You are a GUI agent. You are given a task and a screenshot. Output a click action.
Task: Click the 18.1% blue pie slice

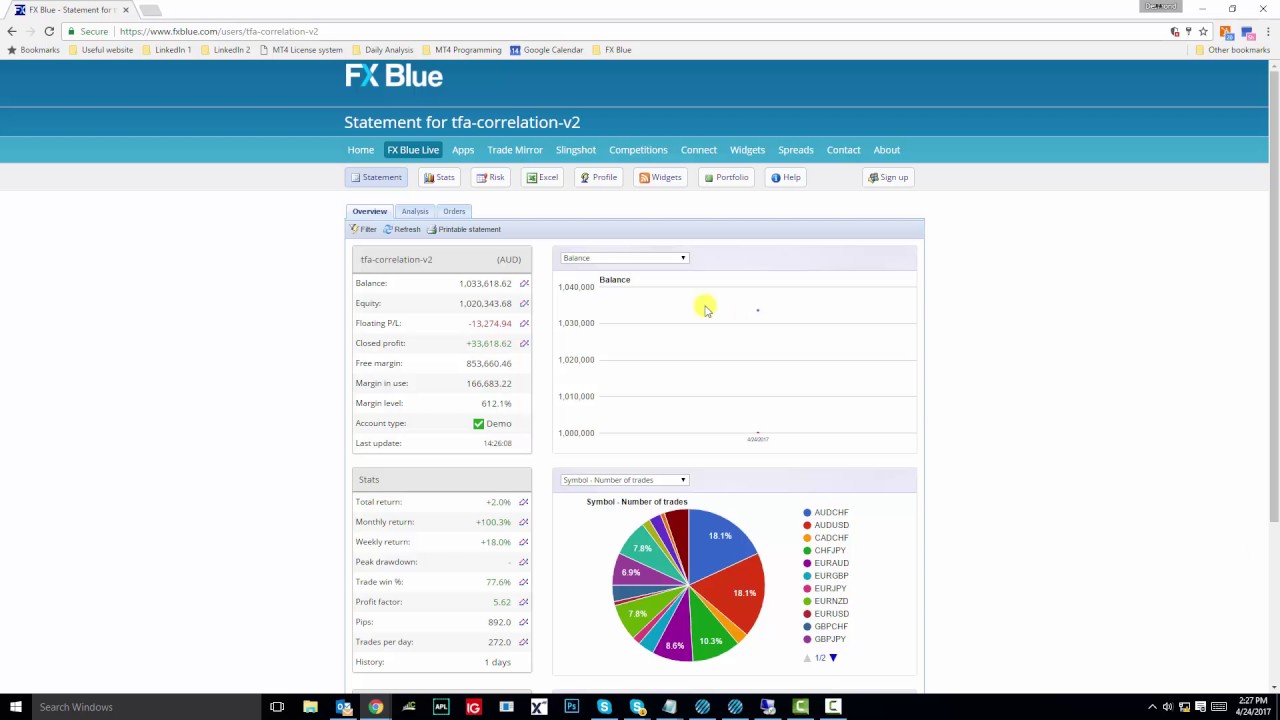pos(722,542)
